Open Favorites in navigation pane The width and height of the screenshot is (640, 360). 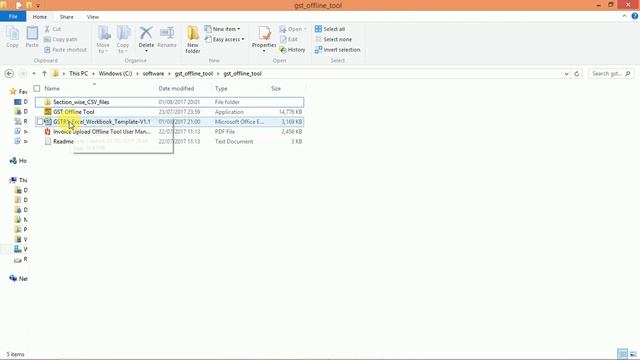pyautogui.click(x=18, y=92)
